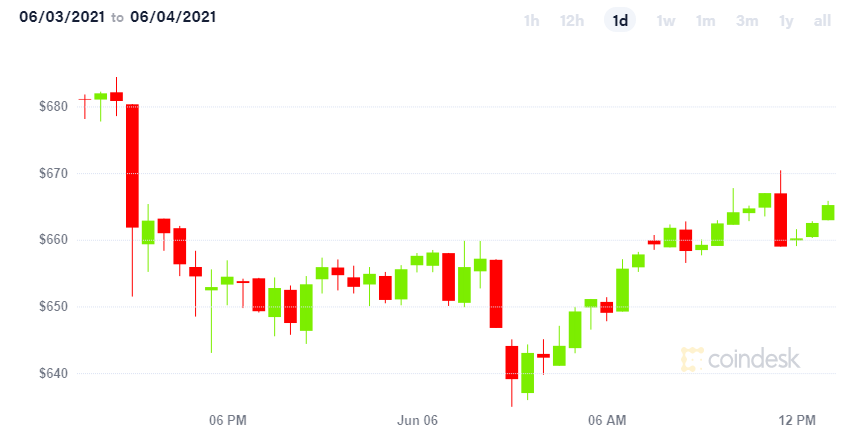Click the 06 PM time axis label
The height and width of the screenshot is (438, 859).
[x=228, y=420]
